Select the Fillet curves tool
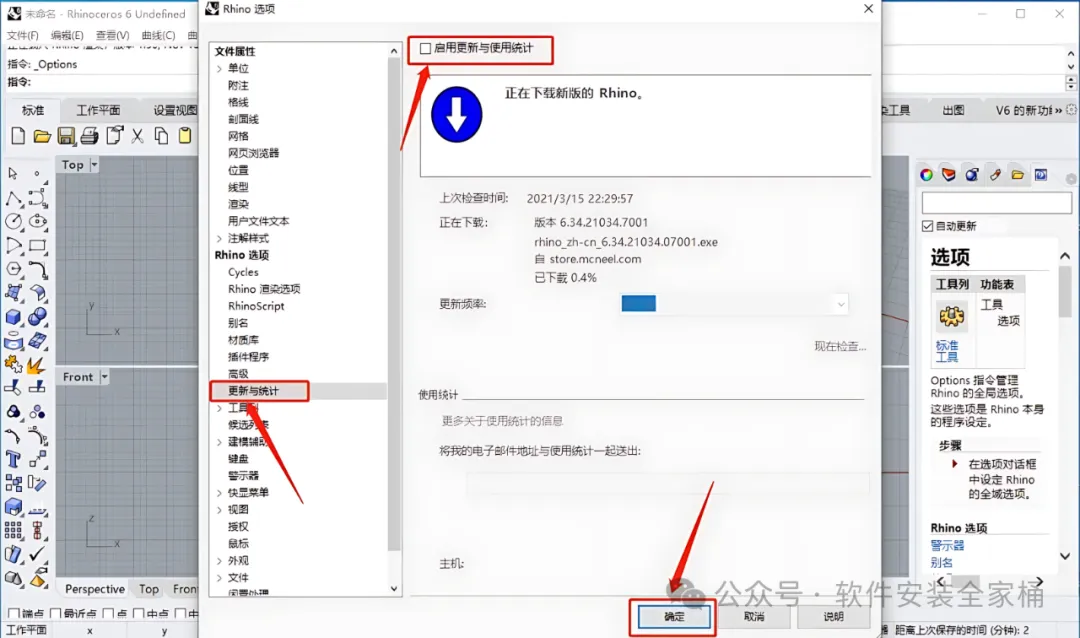The image size is (1080, 638). 38,269
